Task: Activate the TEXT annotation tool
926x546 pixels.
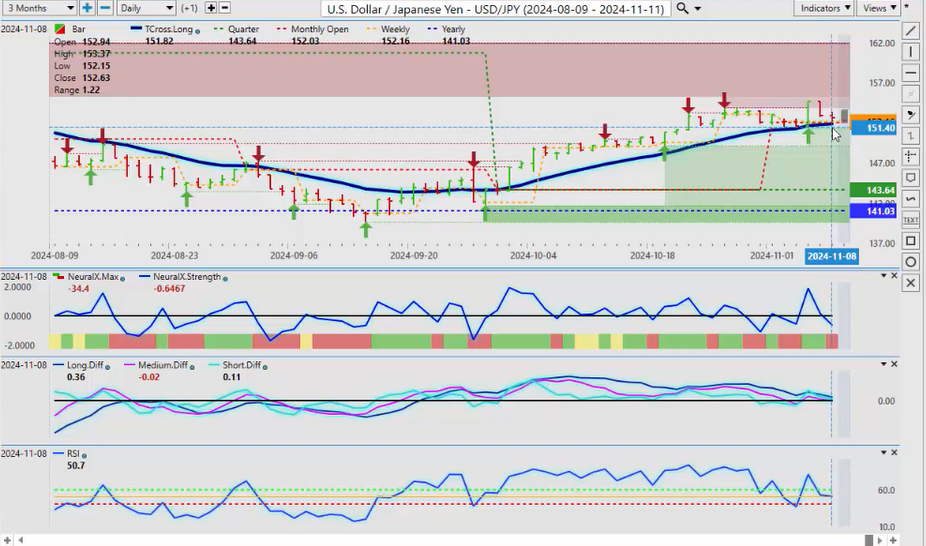Action: coord(911,219)
